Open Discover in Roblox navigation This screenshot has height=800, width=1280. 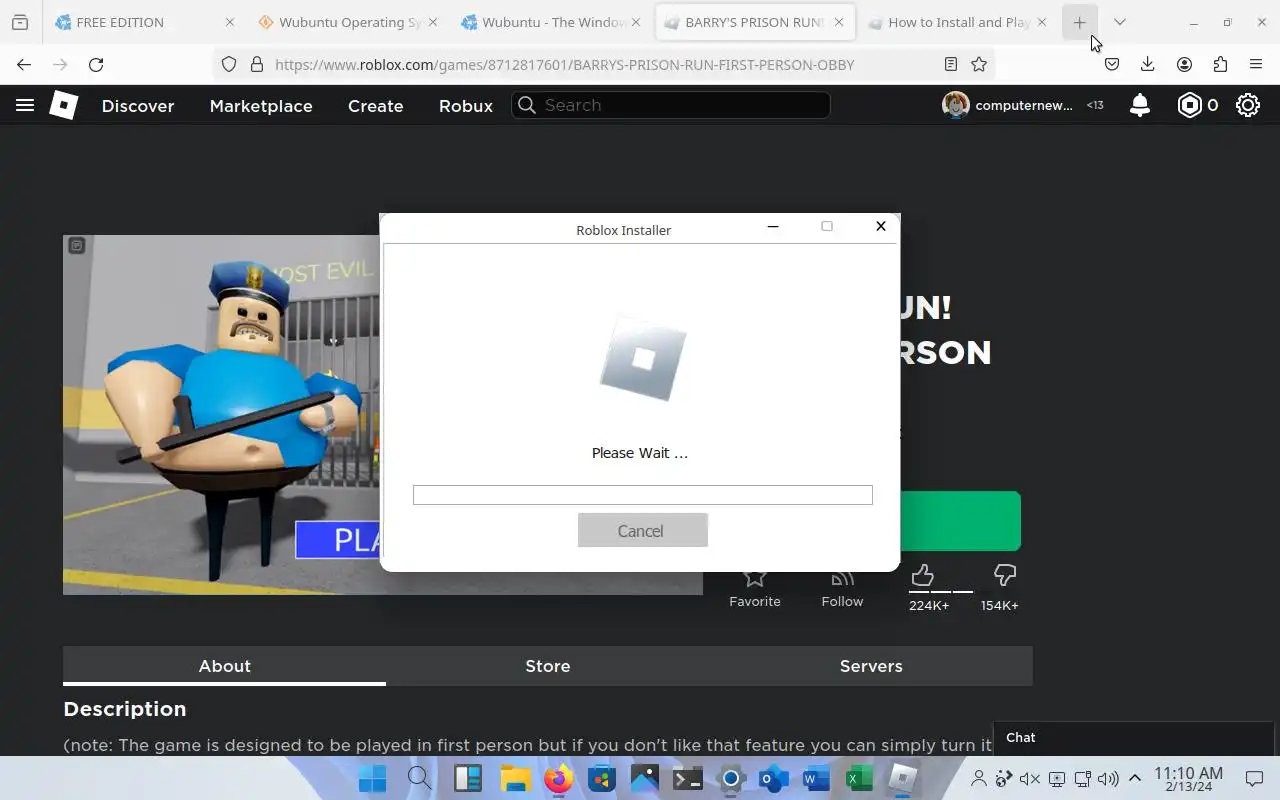tap(138, 106)
